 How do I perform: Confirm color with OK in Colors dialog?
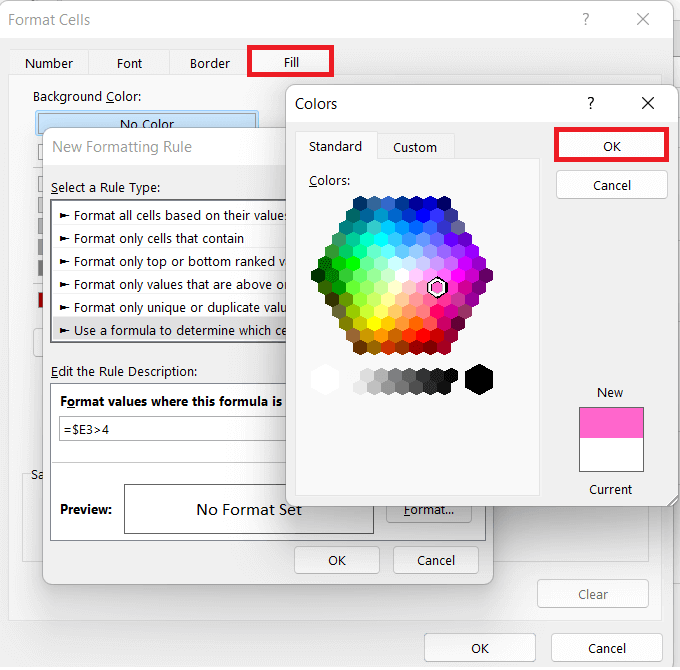point(611,146)
